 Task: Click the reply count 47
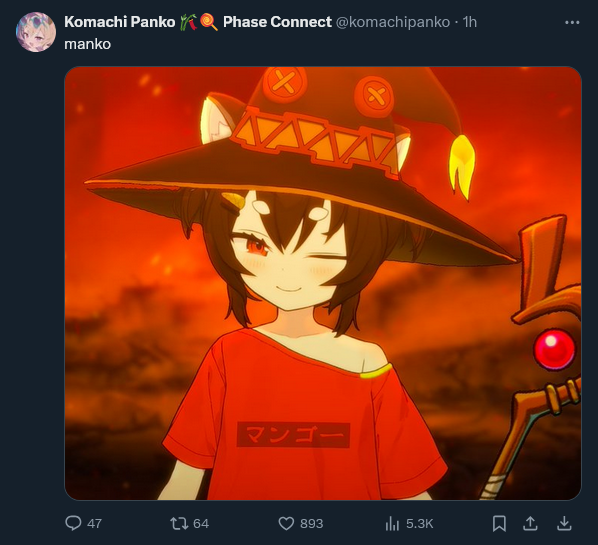(x=94, y=524)
